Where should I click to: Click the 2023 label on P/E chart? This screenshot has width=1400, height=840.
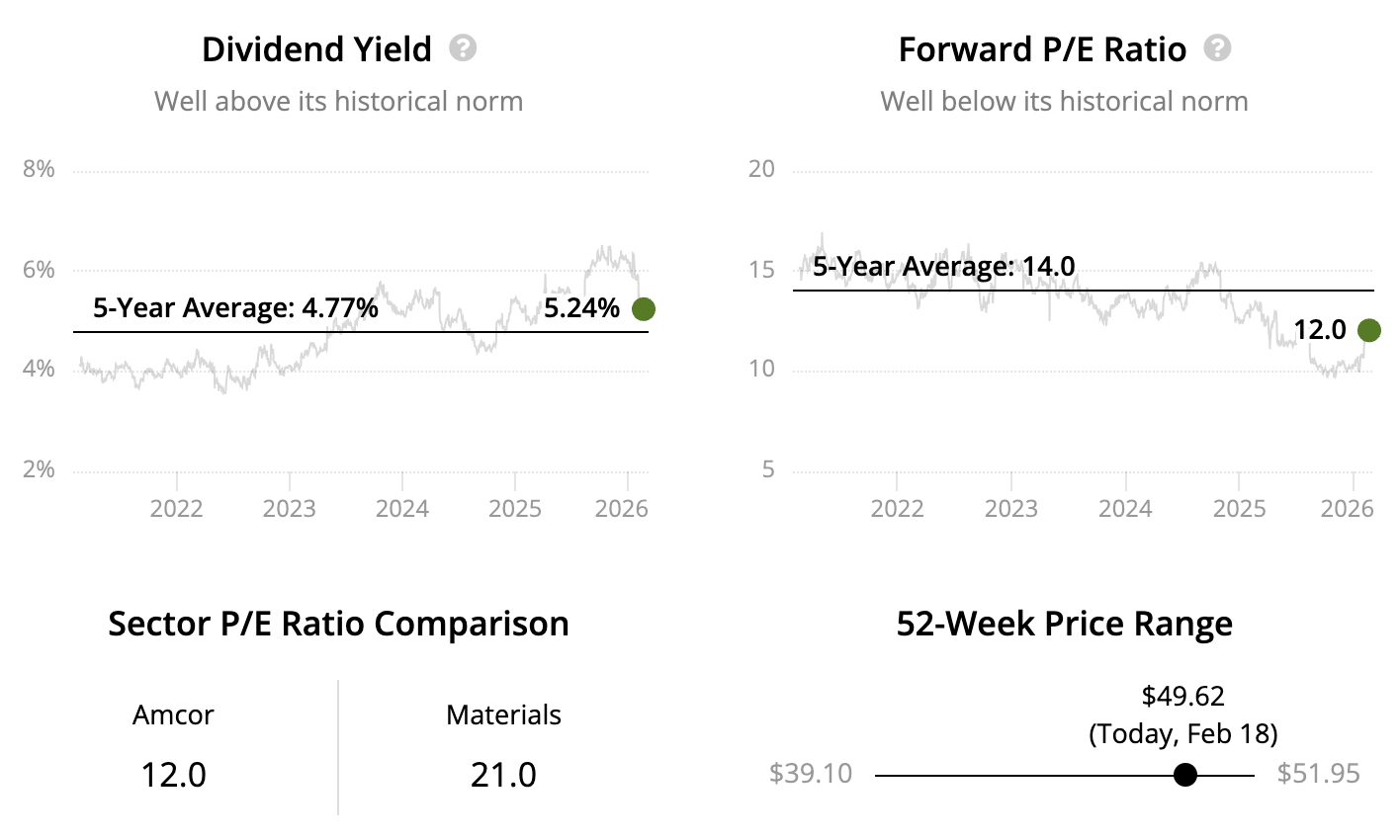(1011, 509)
